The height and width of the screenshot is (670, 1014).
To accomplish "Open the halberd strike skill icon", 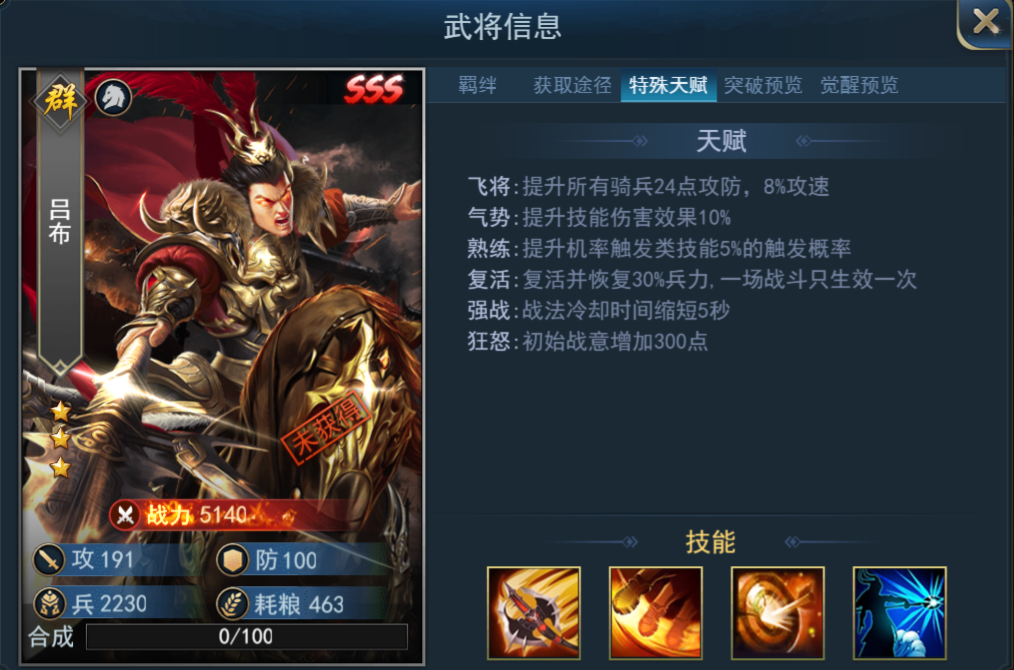I will pos(534,612).
